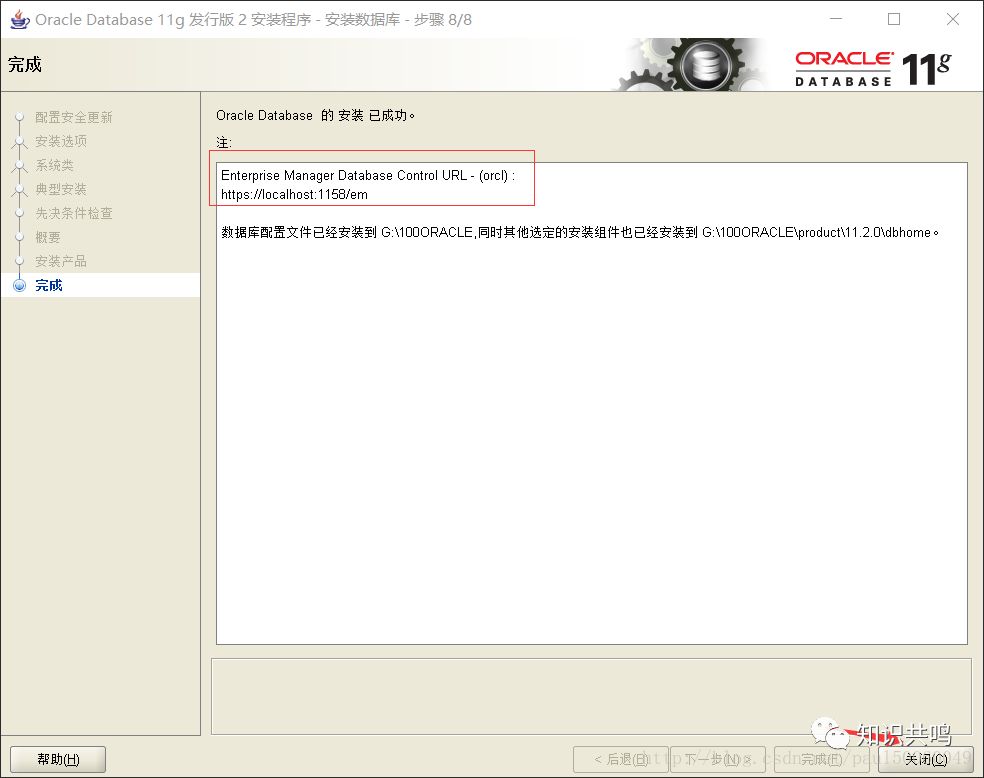Select the 先决条件检查 step

74,213
